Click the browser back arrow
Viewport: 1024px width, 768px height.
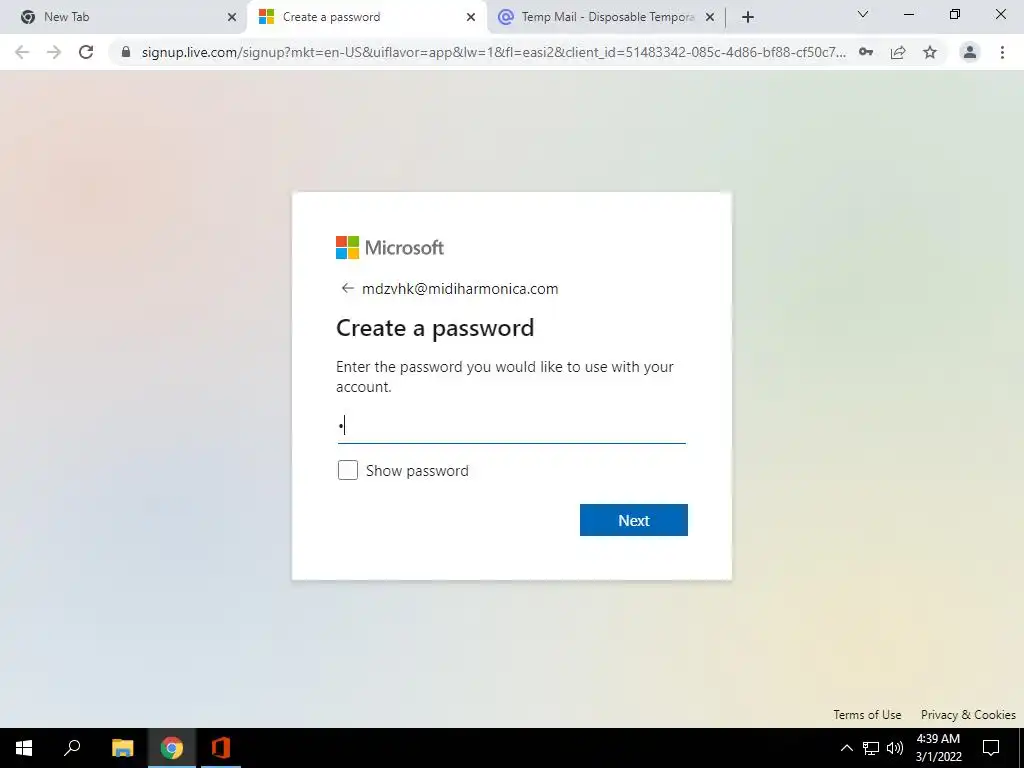coord(22,52)
